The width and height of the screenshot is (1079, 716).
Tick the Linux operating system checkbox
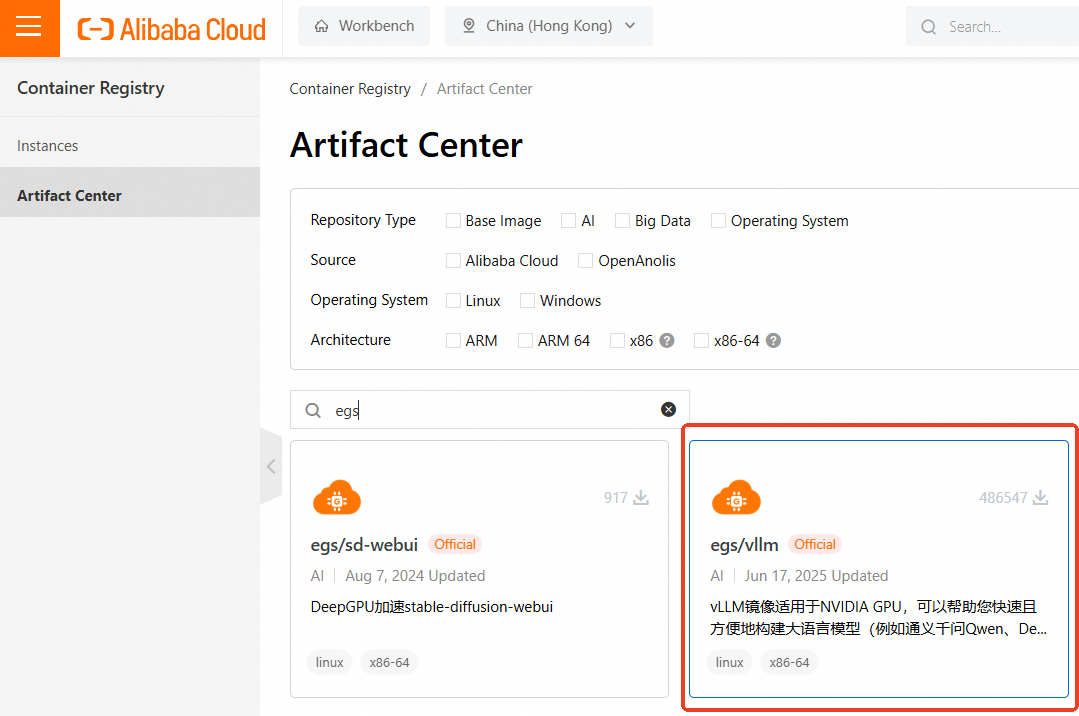(454, 301)
